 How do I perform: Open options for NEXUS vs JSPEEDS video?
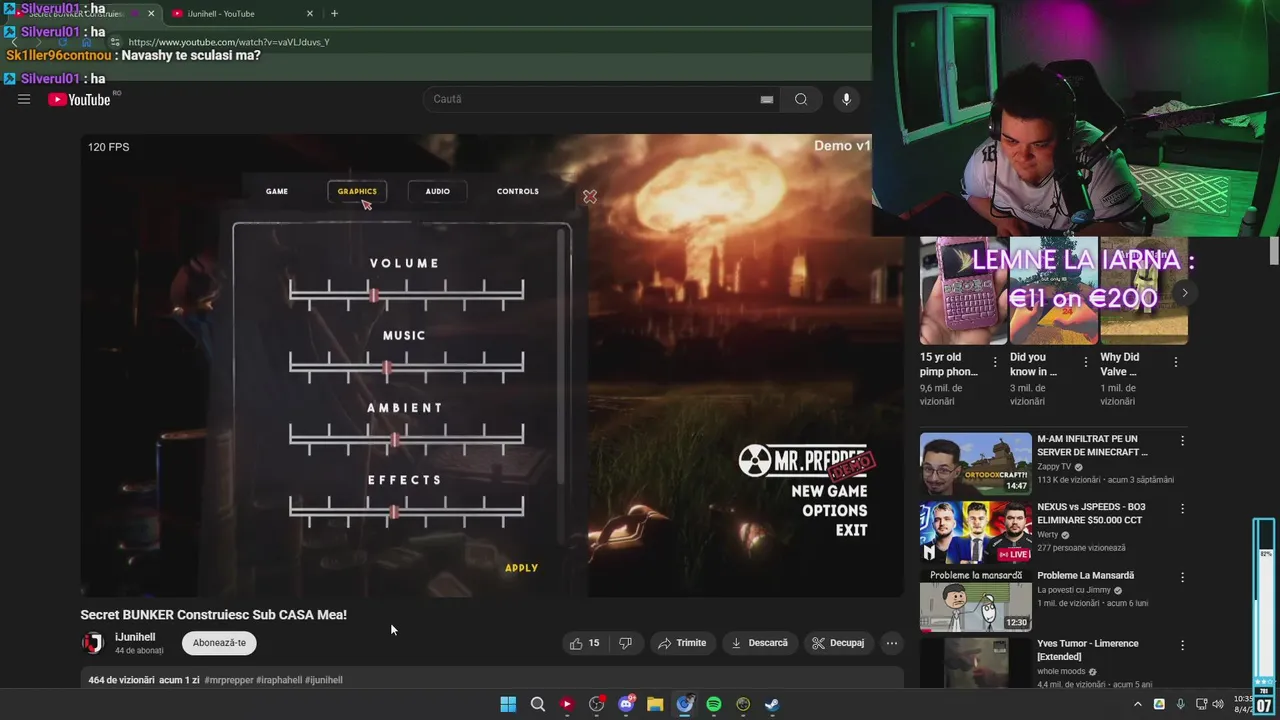point(1182,508)
